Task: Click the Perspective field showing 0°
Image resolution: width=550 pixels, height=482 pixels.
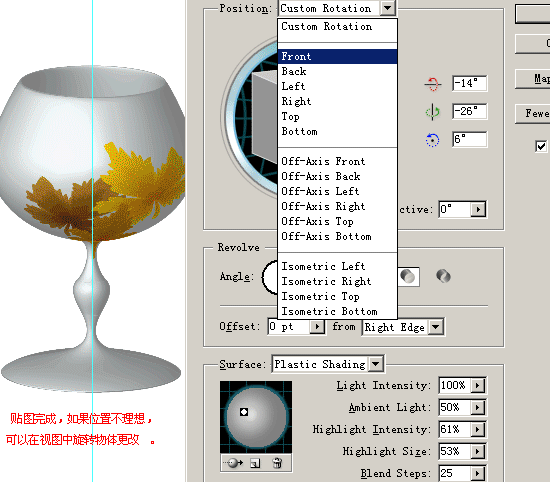Action: (455, 209)
